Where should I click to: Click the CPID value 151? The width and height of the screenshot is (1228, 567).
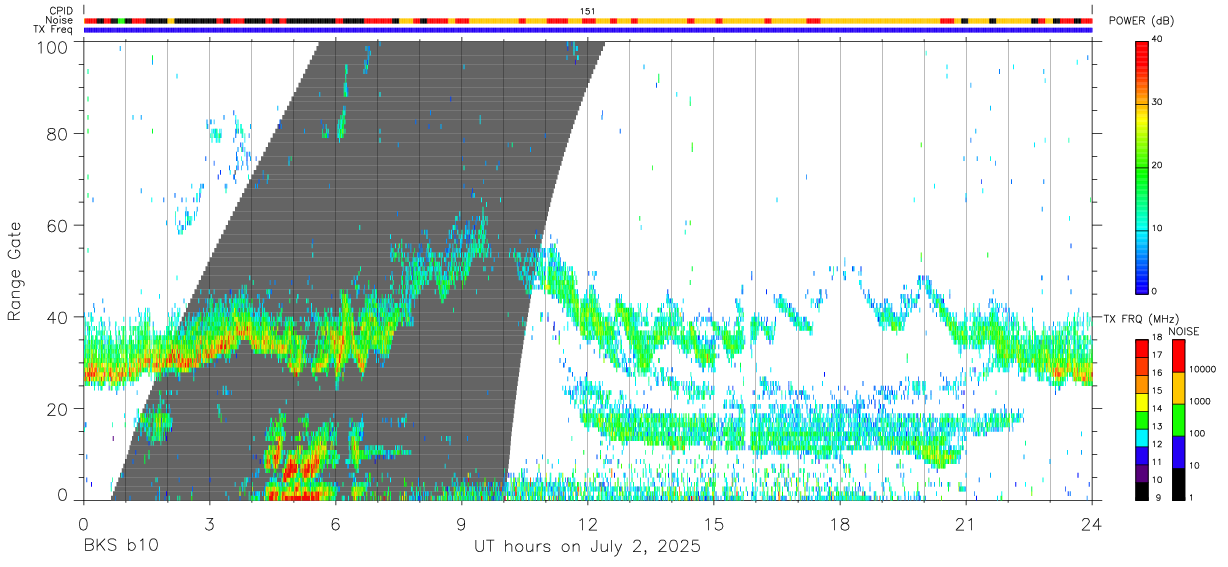click(x=588, y=11)
